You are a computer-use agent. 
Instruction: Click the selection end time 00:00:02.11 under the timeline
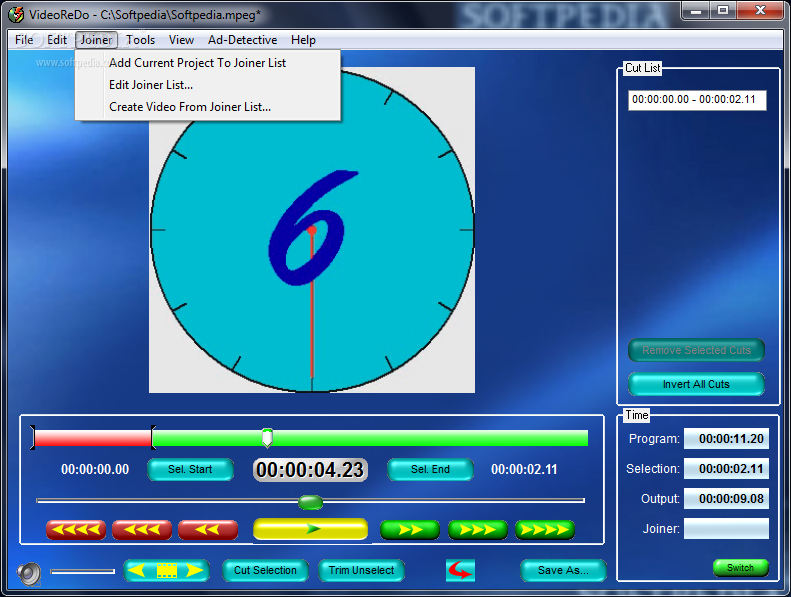point(524,469)
